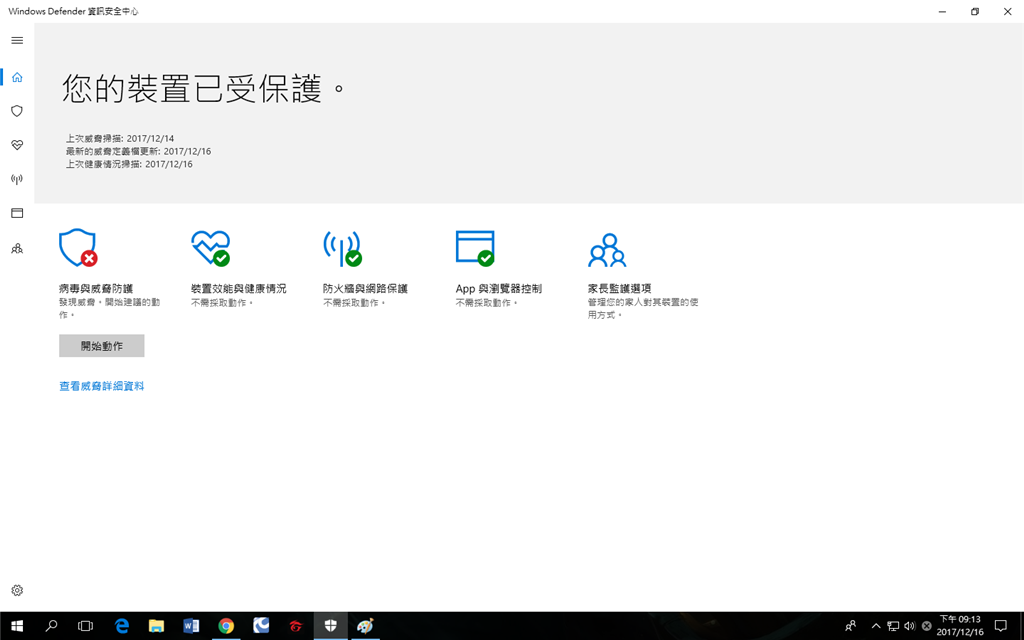Show hidden system tray icons

click(x=876, y=626)
